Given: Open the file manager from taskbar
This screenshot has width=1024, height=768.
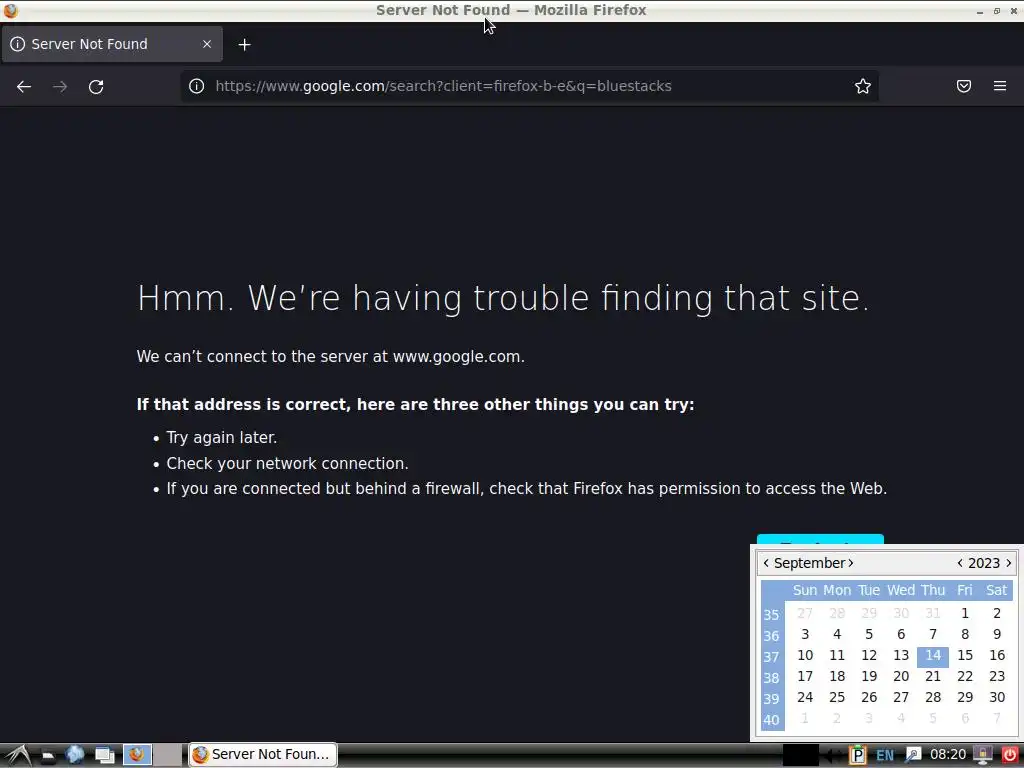Looking at the screenshot, I should click(x=48, y=756).
